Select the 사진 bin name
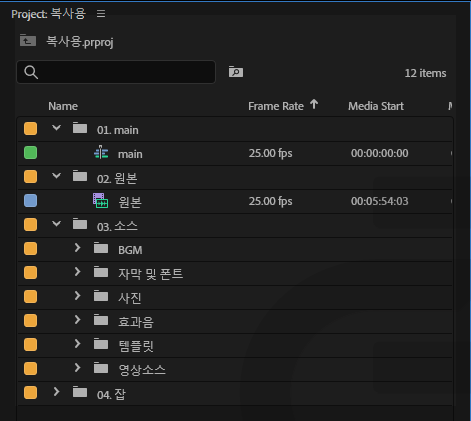Screen dimensions: 471x421 pos(130,298)
